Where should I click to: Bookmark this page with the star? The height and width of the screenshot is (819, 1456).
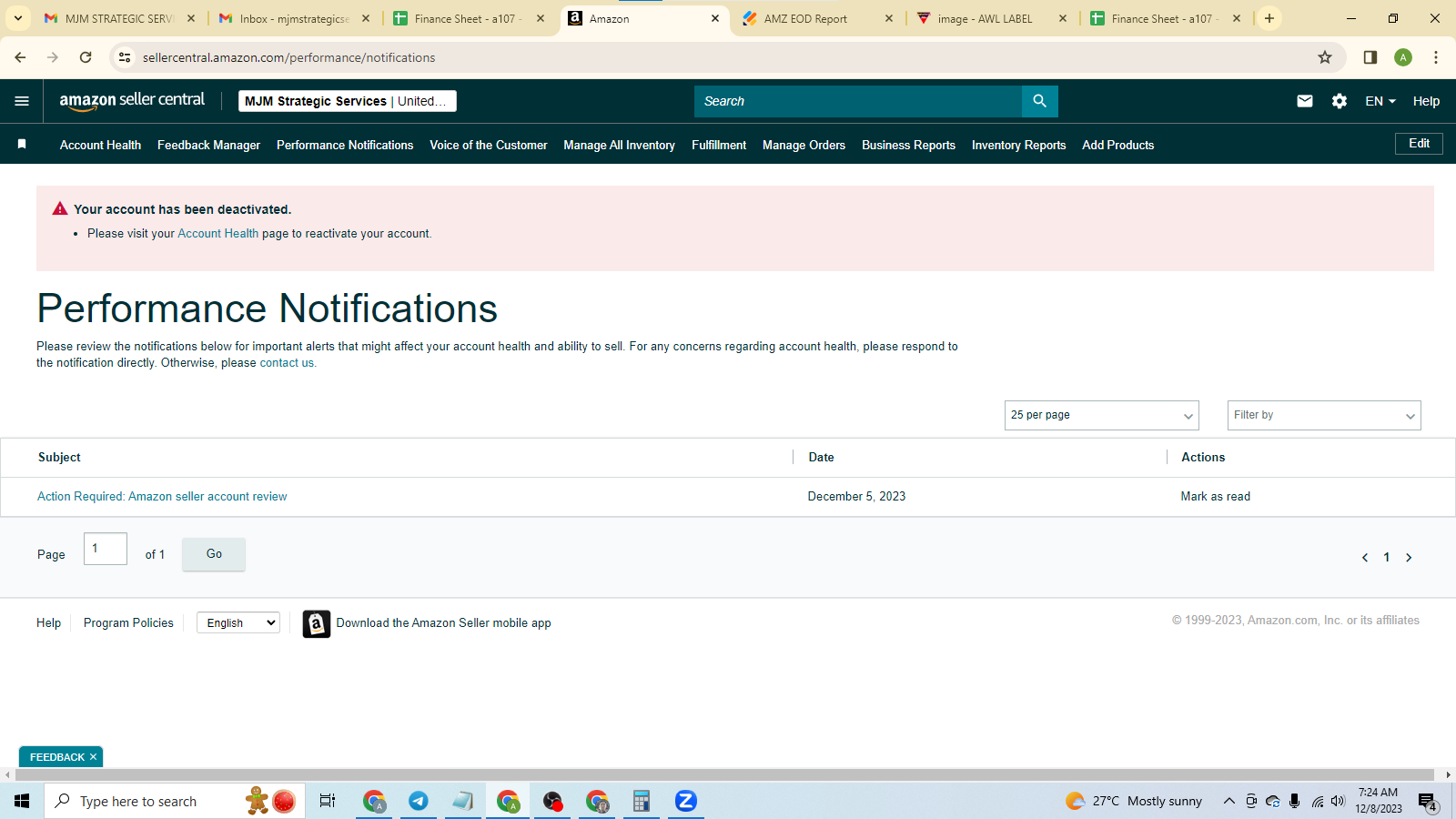click(x=1325, y=57)
